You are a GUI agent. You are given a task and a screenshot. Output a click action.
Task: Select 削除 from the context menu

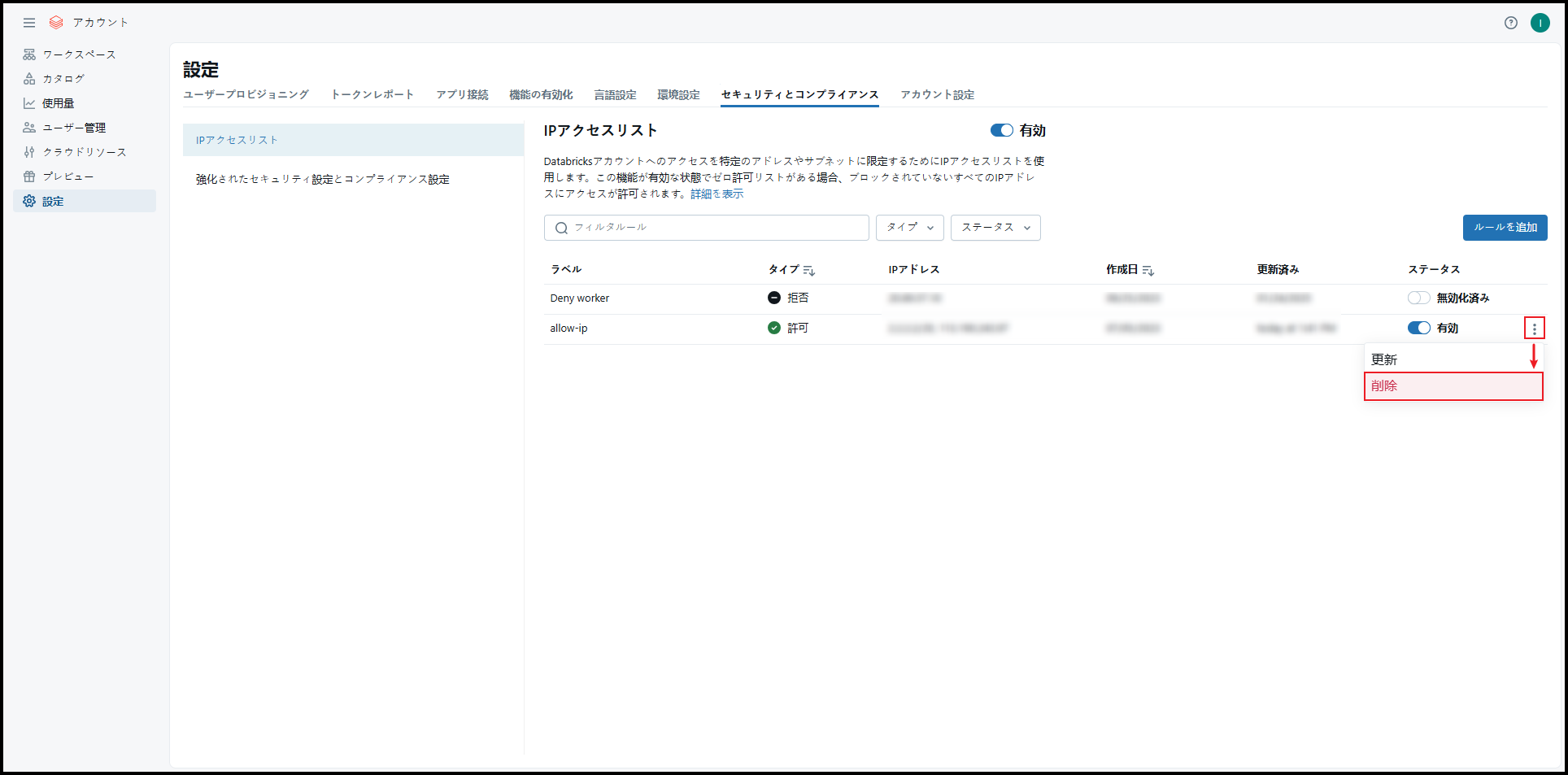(x=1453, y=386)
